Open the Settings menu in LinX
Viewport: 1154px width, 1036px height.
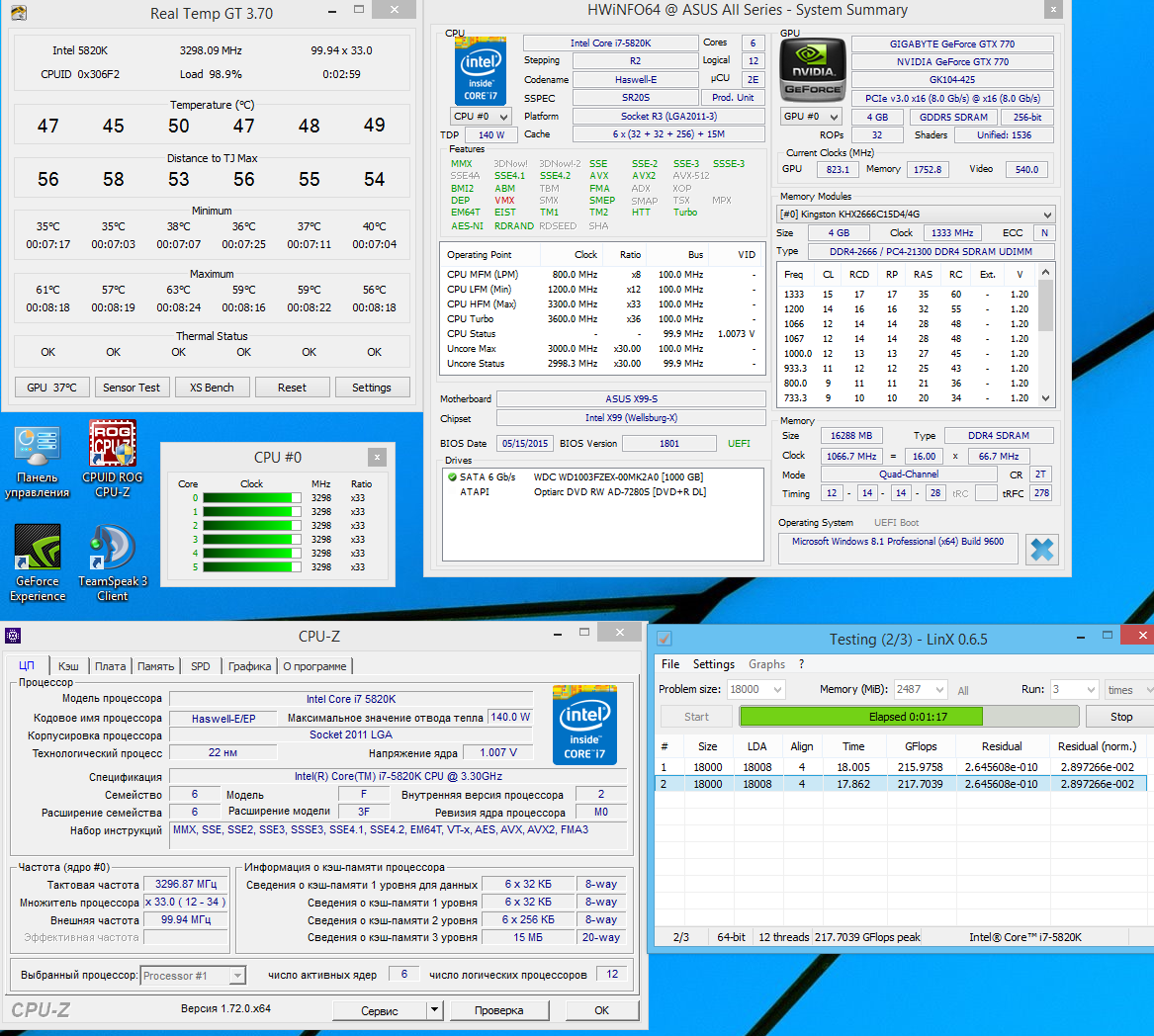713,663
